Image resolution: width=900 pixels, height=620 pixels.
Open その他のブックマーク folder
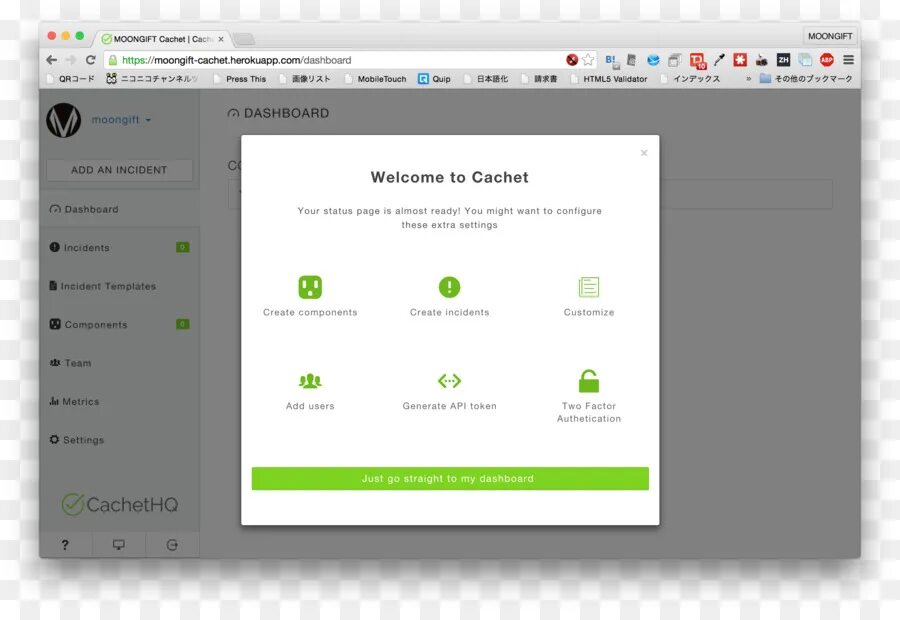[x=806, y=79]
